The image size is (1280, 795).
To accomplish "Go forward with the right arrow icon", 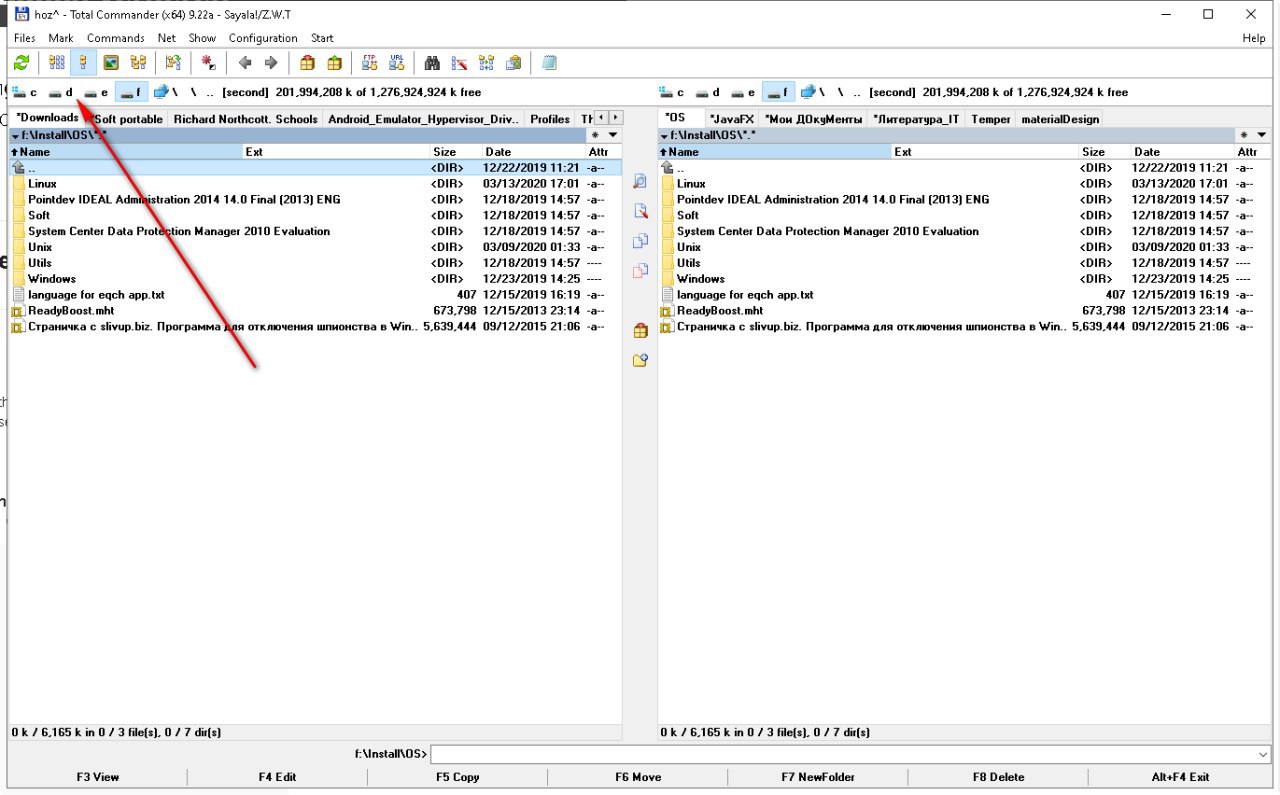I will coord(271,63).
